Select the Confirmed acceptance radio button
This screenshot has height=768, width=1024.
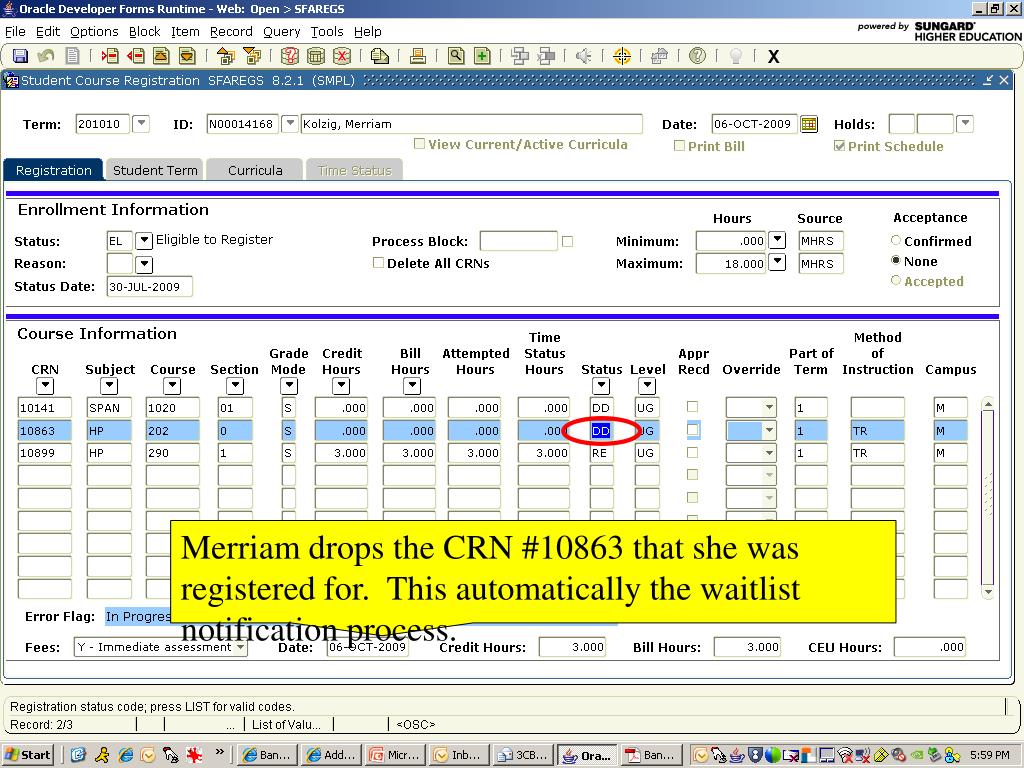896,241
